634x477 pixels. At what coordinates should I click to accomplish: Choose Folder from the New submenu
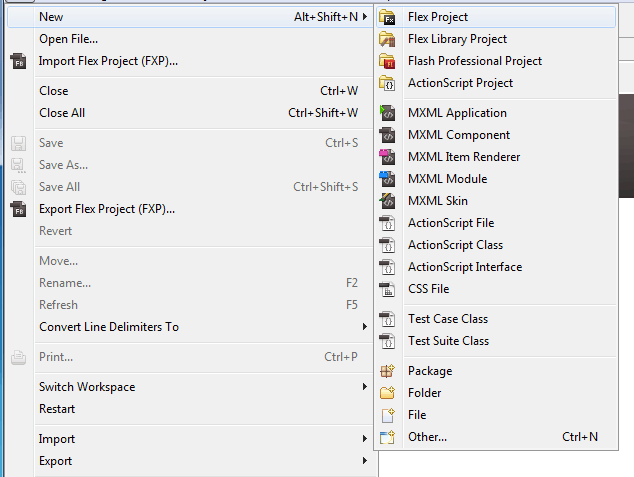click(496, 393)
